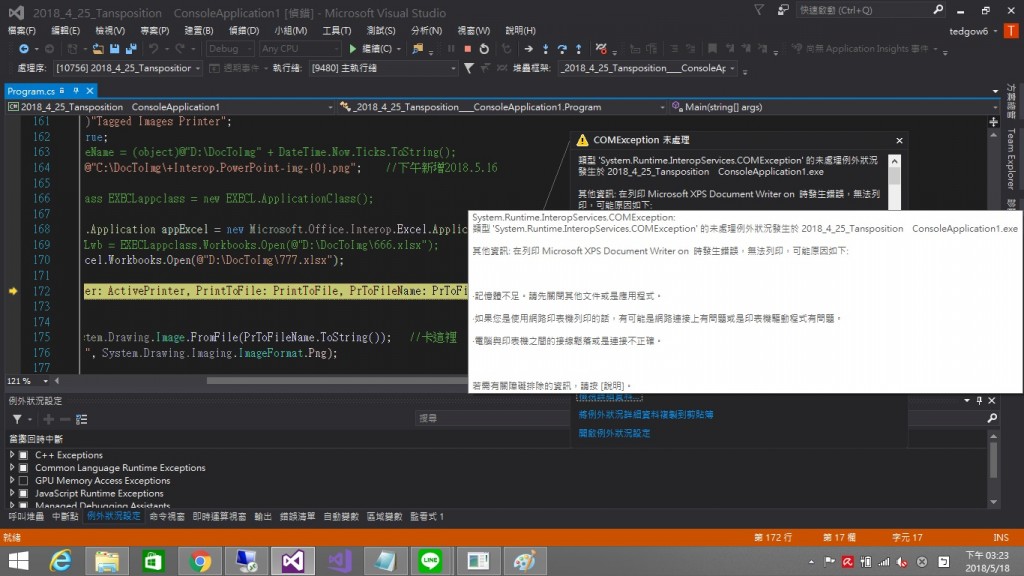
Task: Open the 工具(T) menu
Action: tap(336, 31)
